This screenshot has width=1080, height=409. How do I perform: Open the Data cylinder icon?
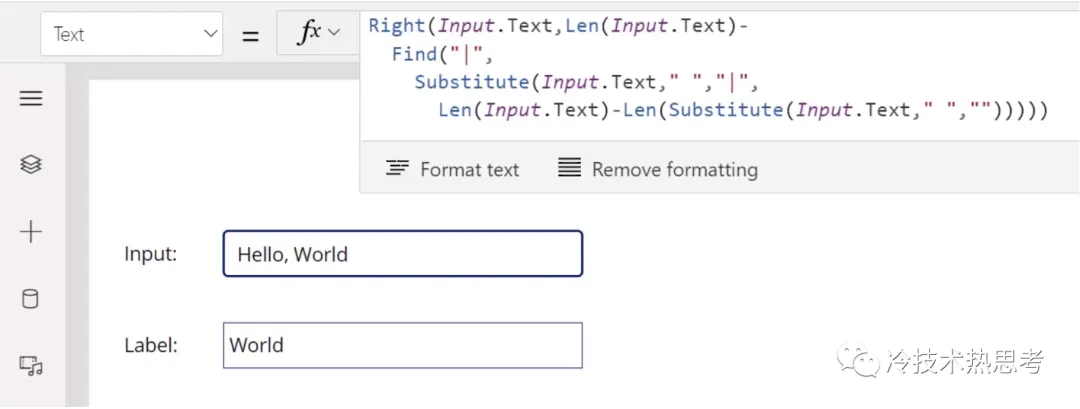(x=31, y=299)
